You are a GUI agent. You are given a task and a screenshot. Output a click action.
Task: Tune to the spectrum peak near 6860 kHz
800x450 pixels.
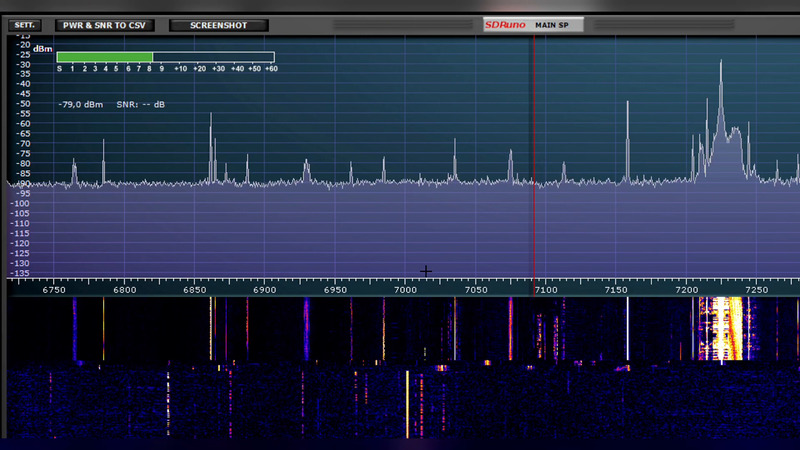point(211,130)
